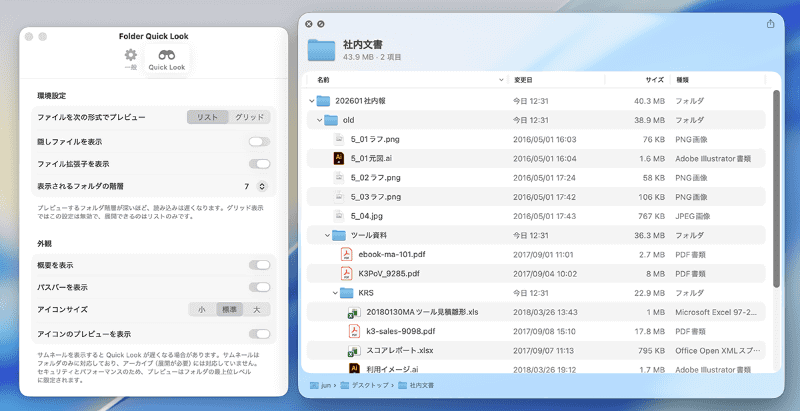Click Illustrator icon of 5_01元図.ai
Image resolution: width=800 pixels, height=411 pixels.
tap(339, 159)
